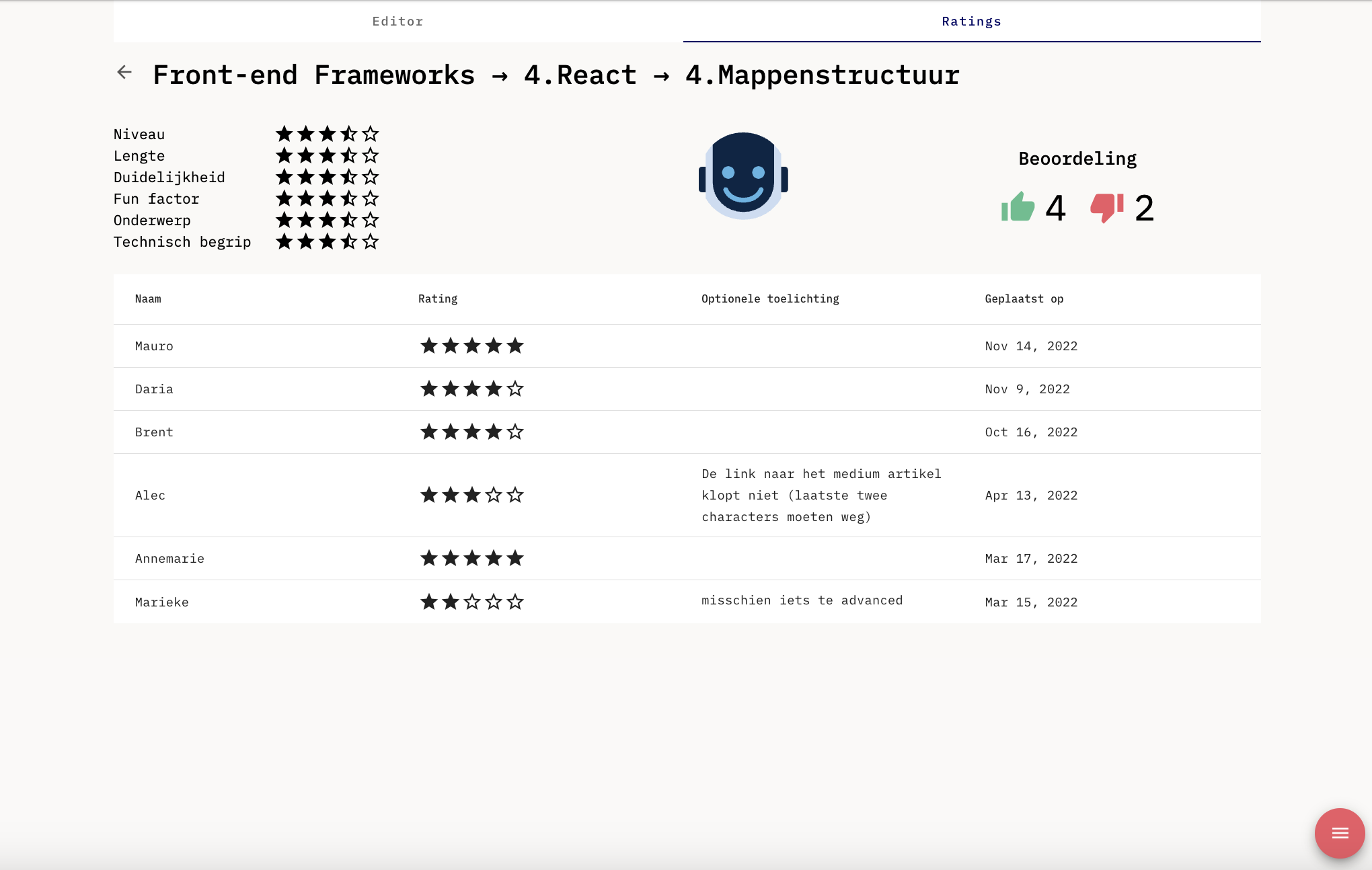
Task: Select the name Mauro in the table
Action: 154,346
